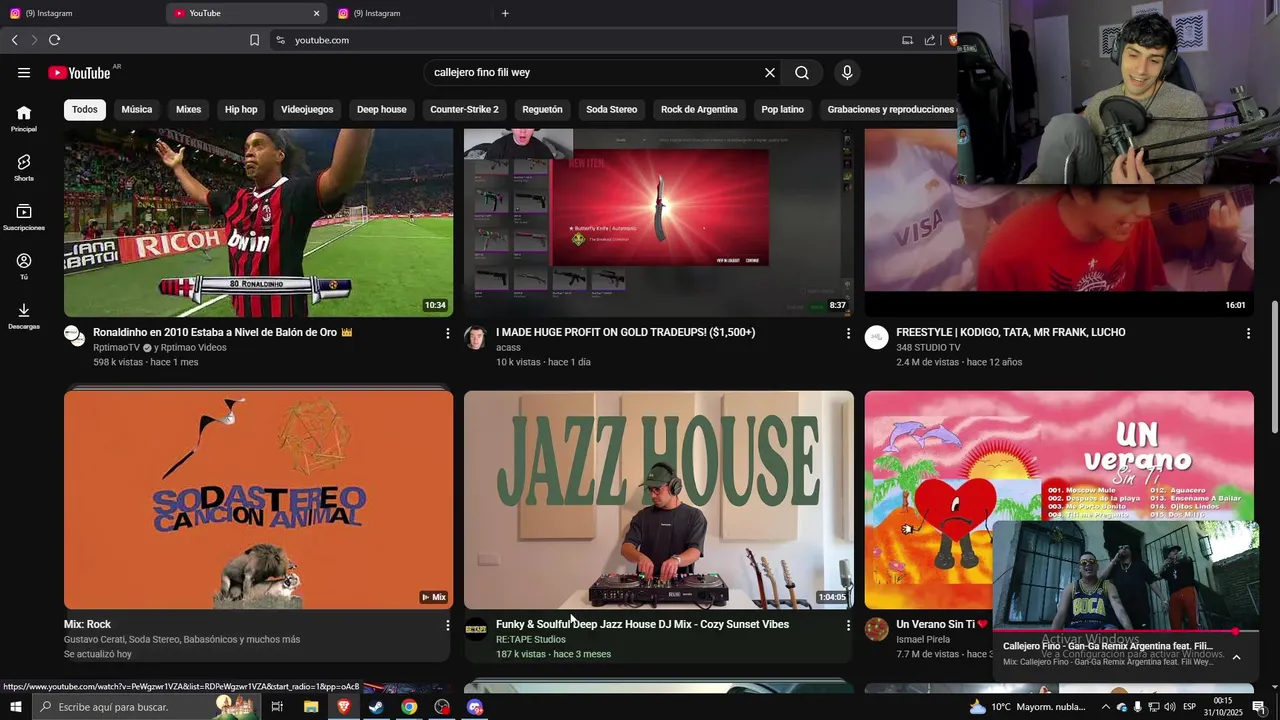The height and width of the screenshot is (720, 1280).
Task: Open the RE:TAPE Studios channel avatar
Action: click(x=476, y=629)
